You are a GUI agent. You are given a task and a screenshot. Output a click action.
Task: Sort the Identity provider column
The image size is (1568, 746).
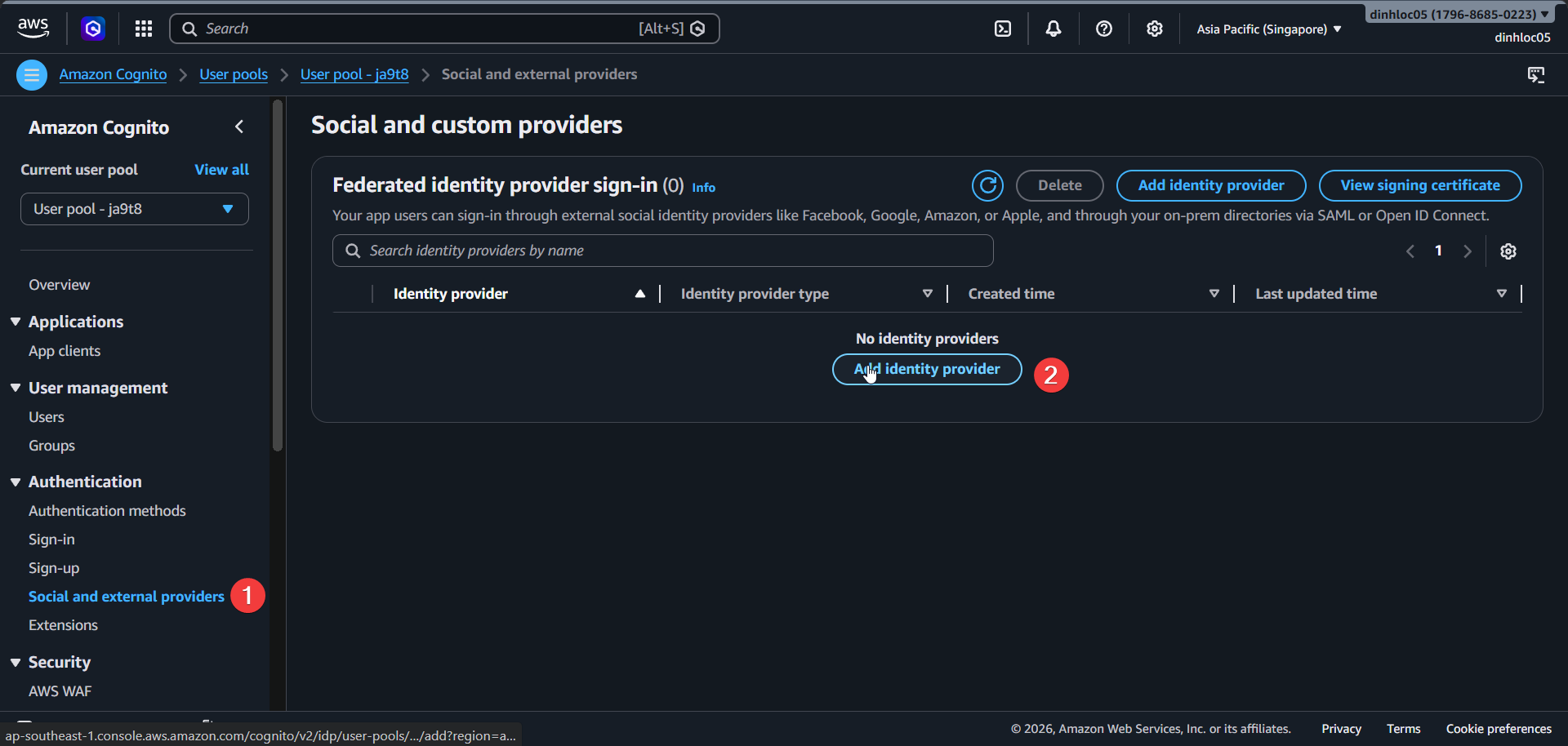point(640,294)
